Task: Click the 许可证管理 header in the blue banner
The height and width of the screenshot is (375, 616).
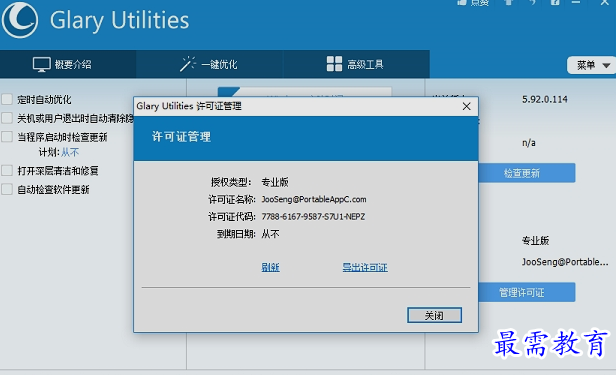Action: [181, 137]
